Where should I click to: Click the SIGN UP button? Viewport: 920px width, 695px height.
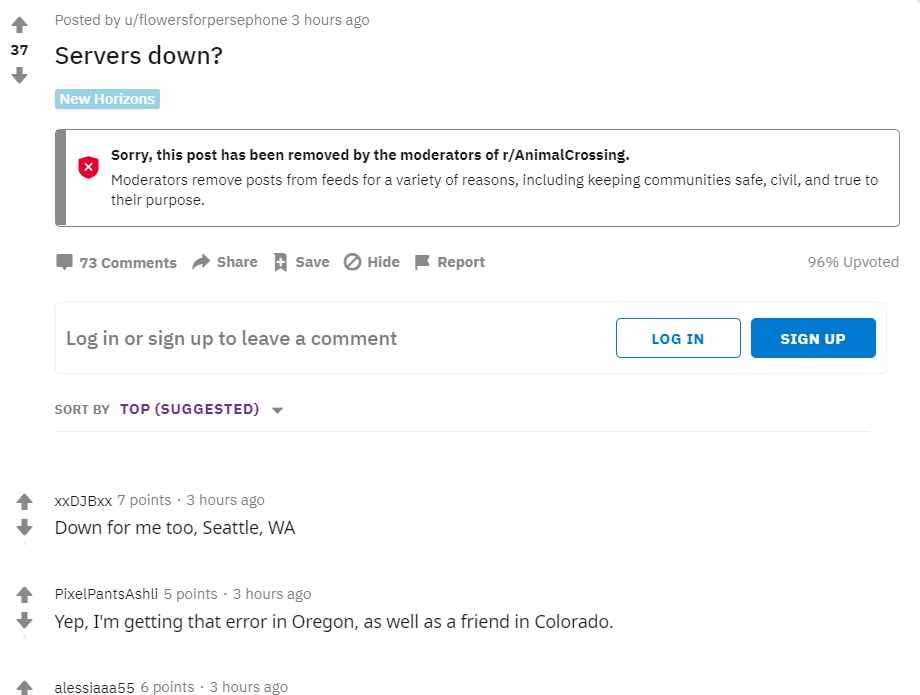coord(813,338)
